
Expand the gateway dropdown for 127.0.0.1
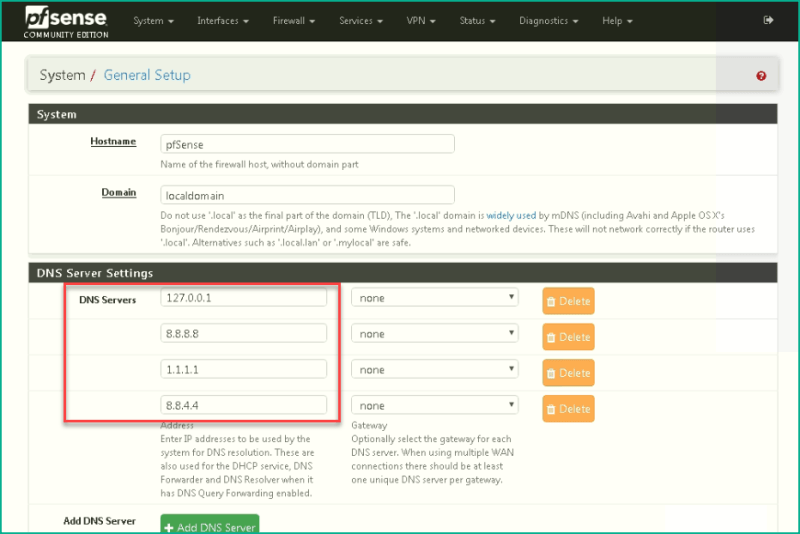pyautogui.click(x=435, y=298)
